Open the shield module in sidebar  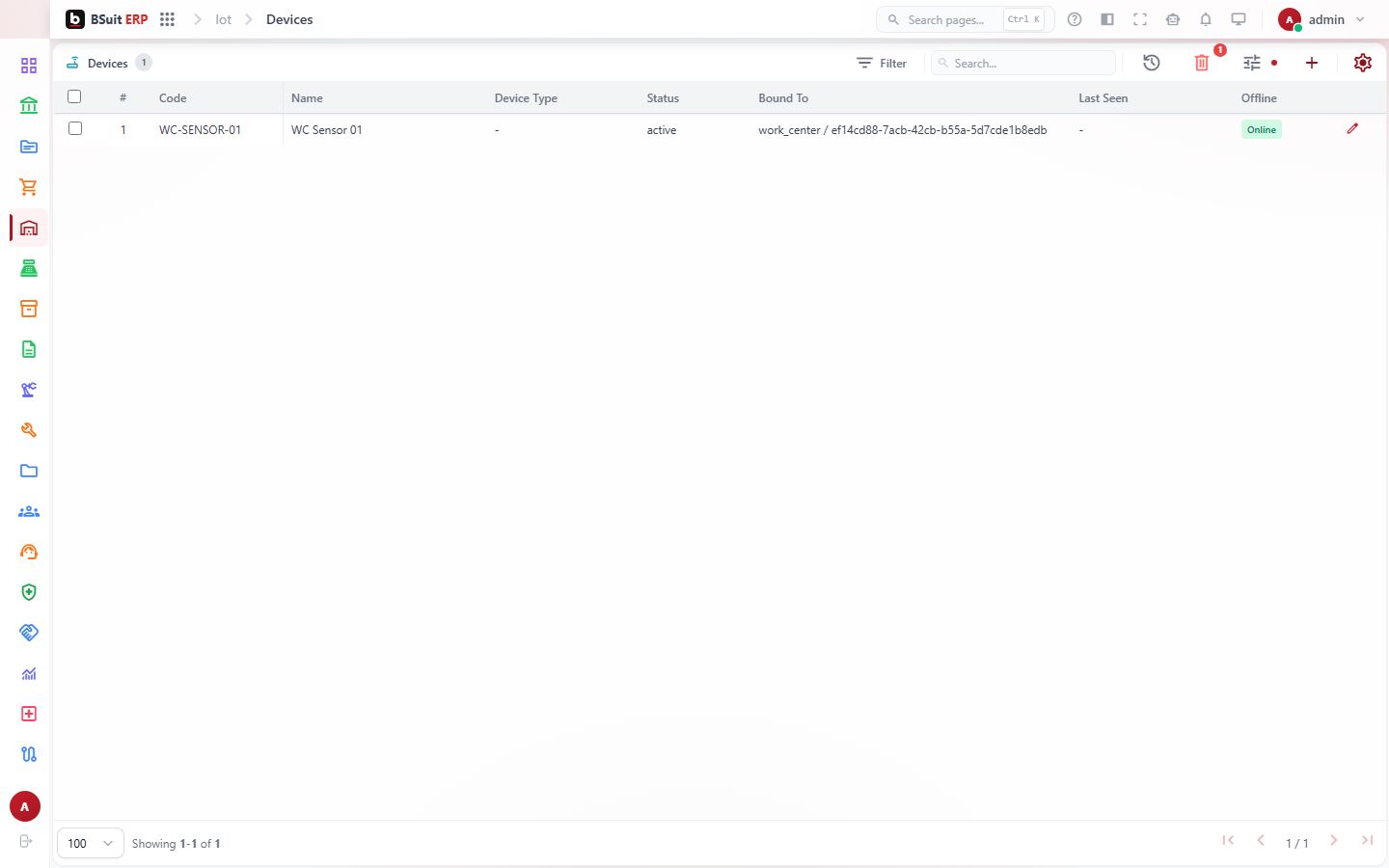(x=29, y=592)
